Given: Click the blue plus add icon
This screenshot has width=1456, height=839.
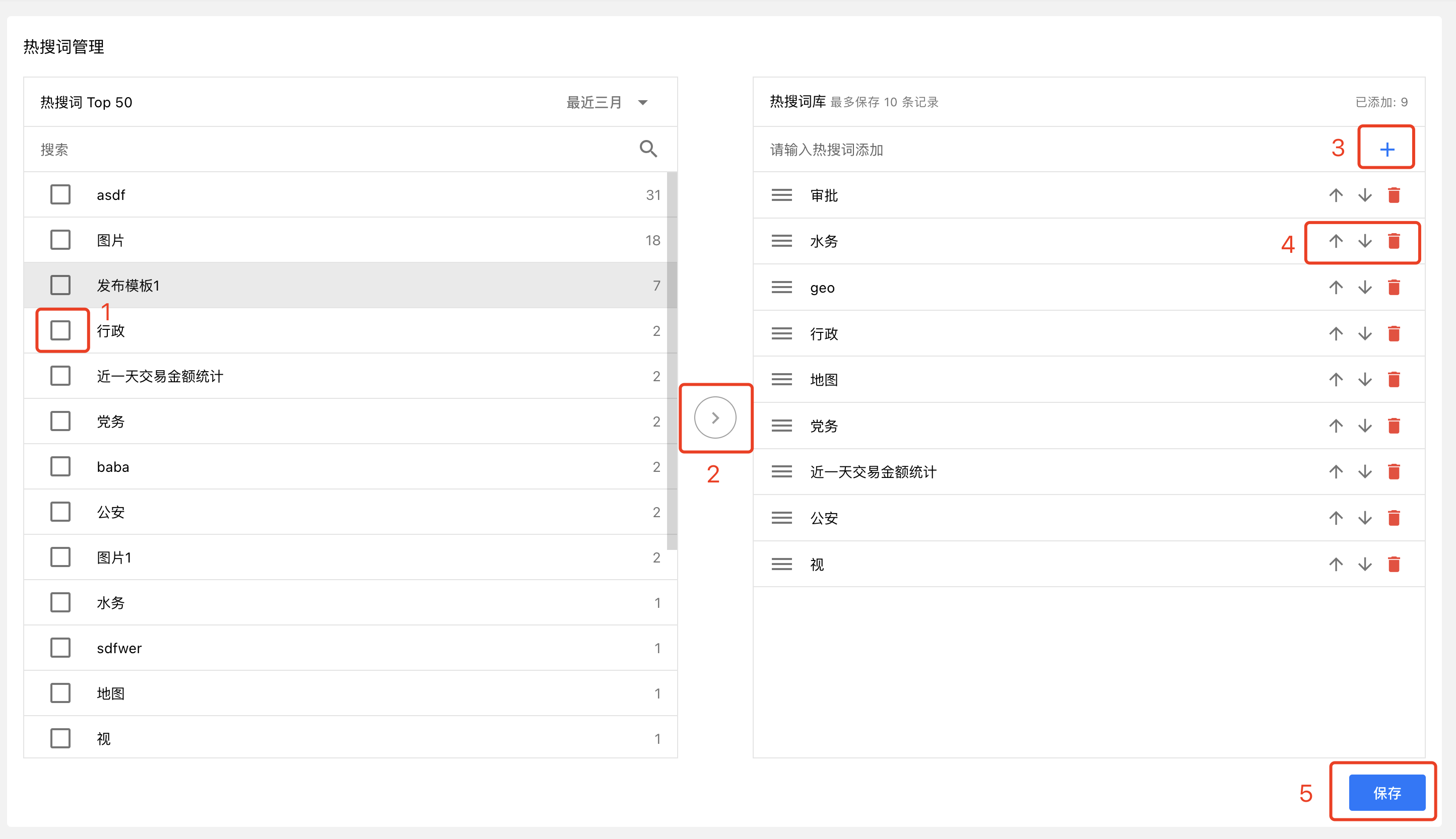Looking at the screenshot, I should pos(1387,150).
